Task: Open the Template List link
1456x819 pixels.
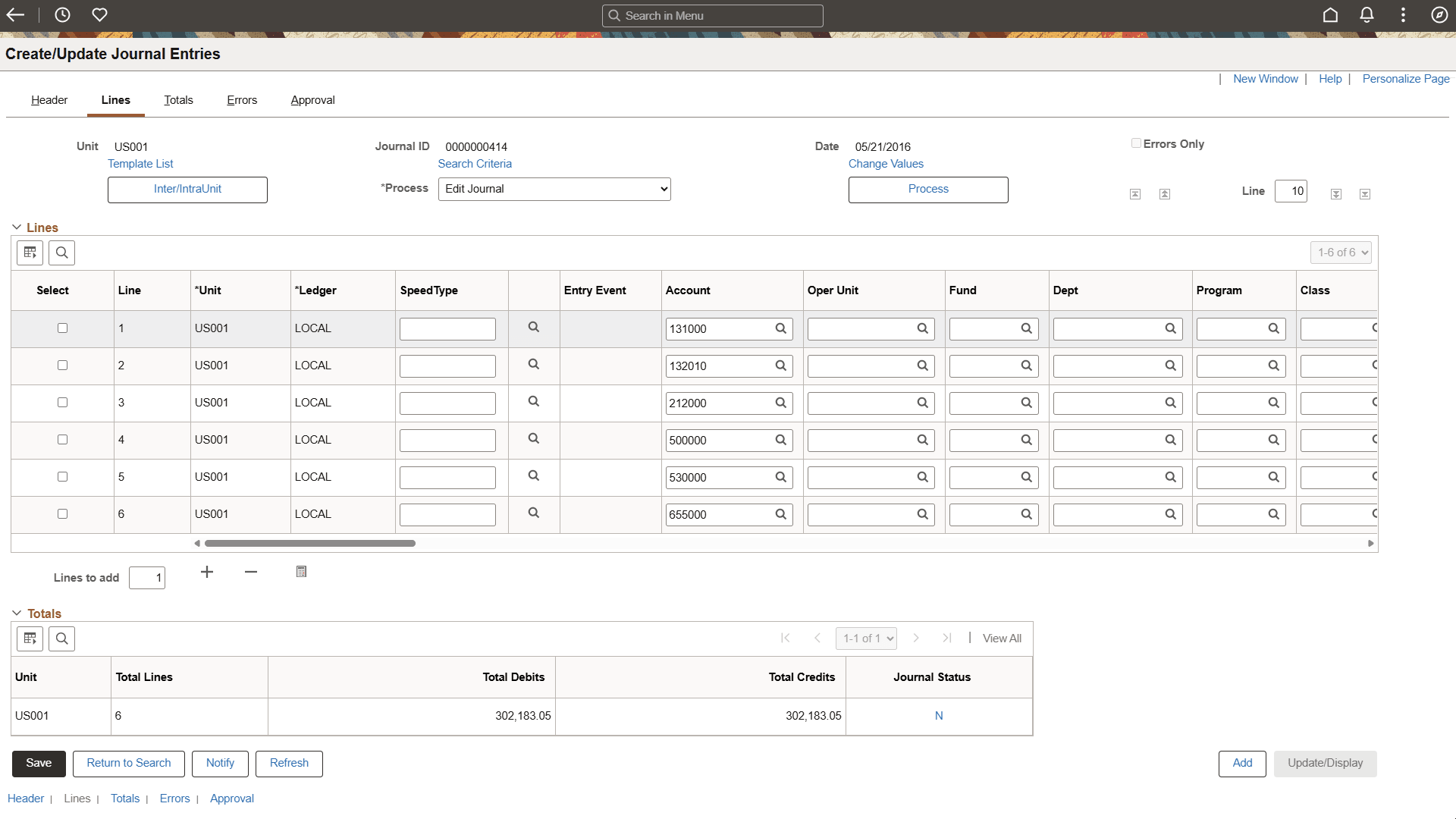Action: pos(140,164)
